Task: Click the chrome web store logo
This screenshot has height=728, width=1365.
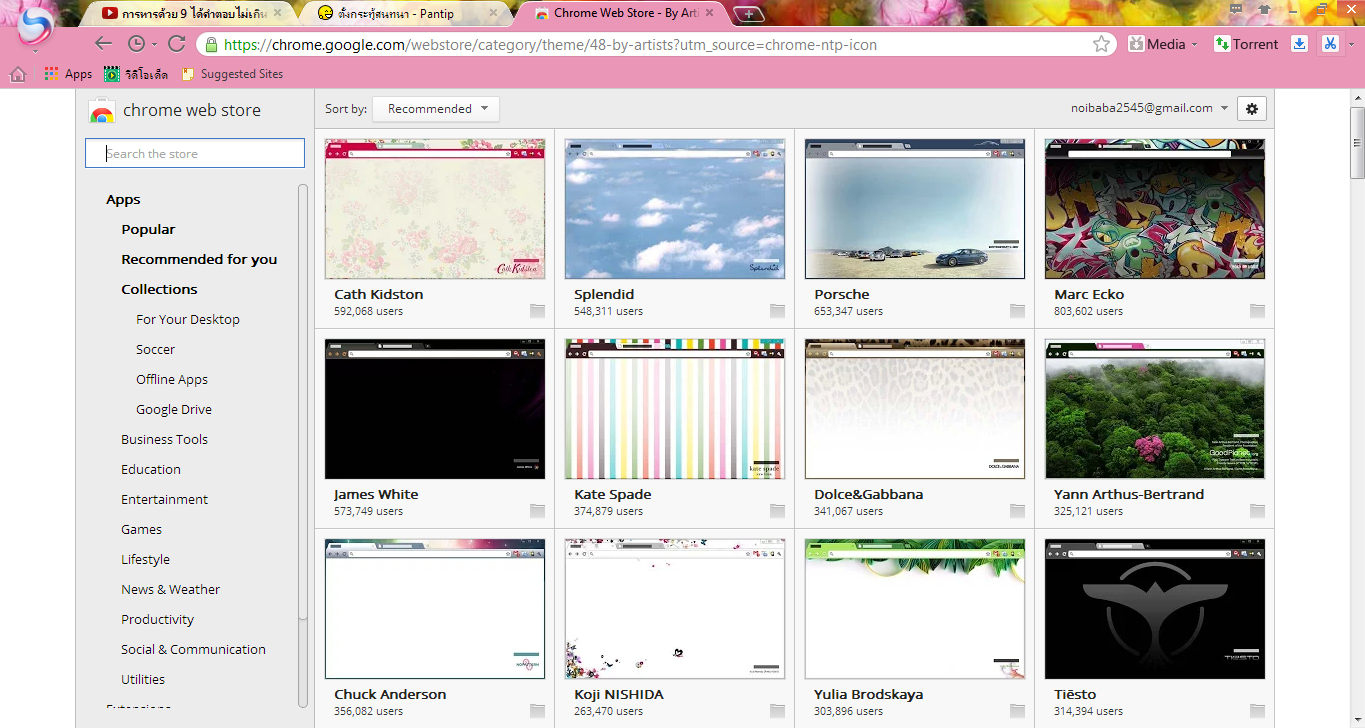Action: [175, 111]
